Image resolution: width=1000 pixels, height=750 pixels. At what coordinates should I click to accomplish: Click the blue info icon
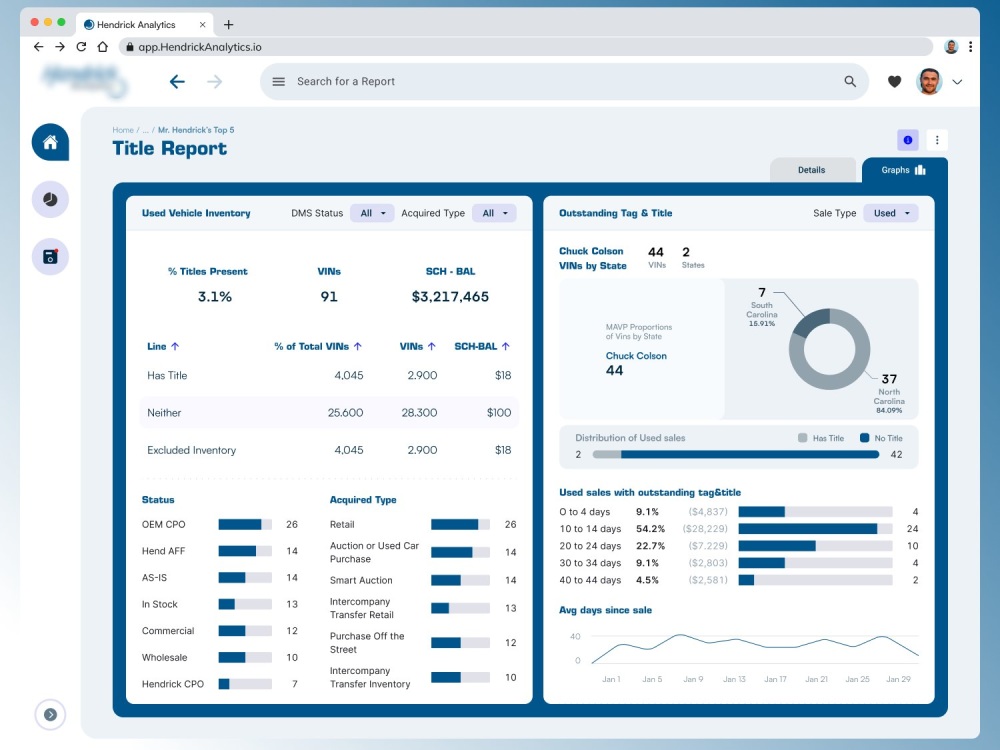tap(908, 140)
